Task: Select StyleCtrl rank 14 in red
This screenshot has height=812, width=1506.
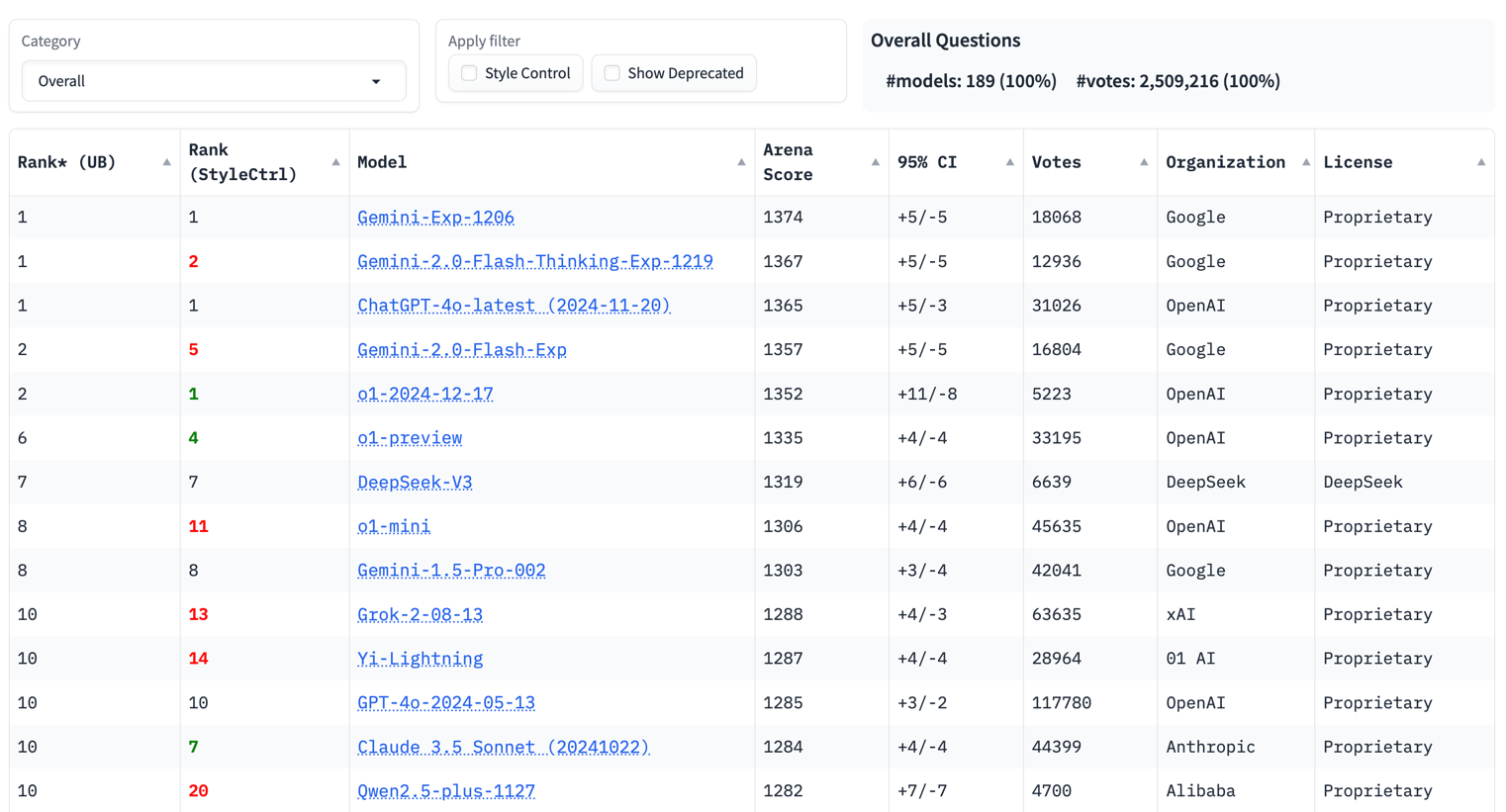Action: point(198,659)
